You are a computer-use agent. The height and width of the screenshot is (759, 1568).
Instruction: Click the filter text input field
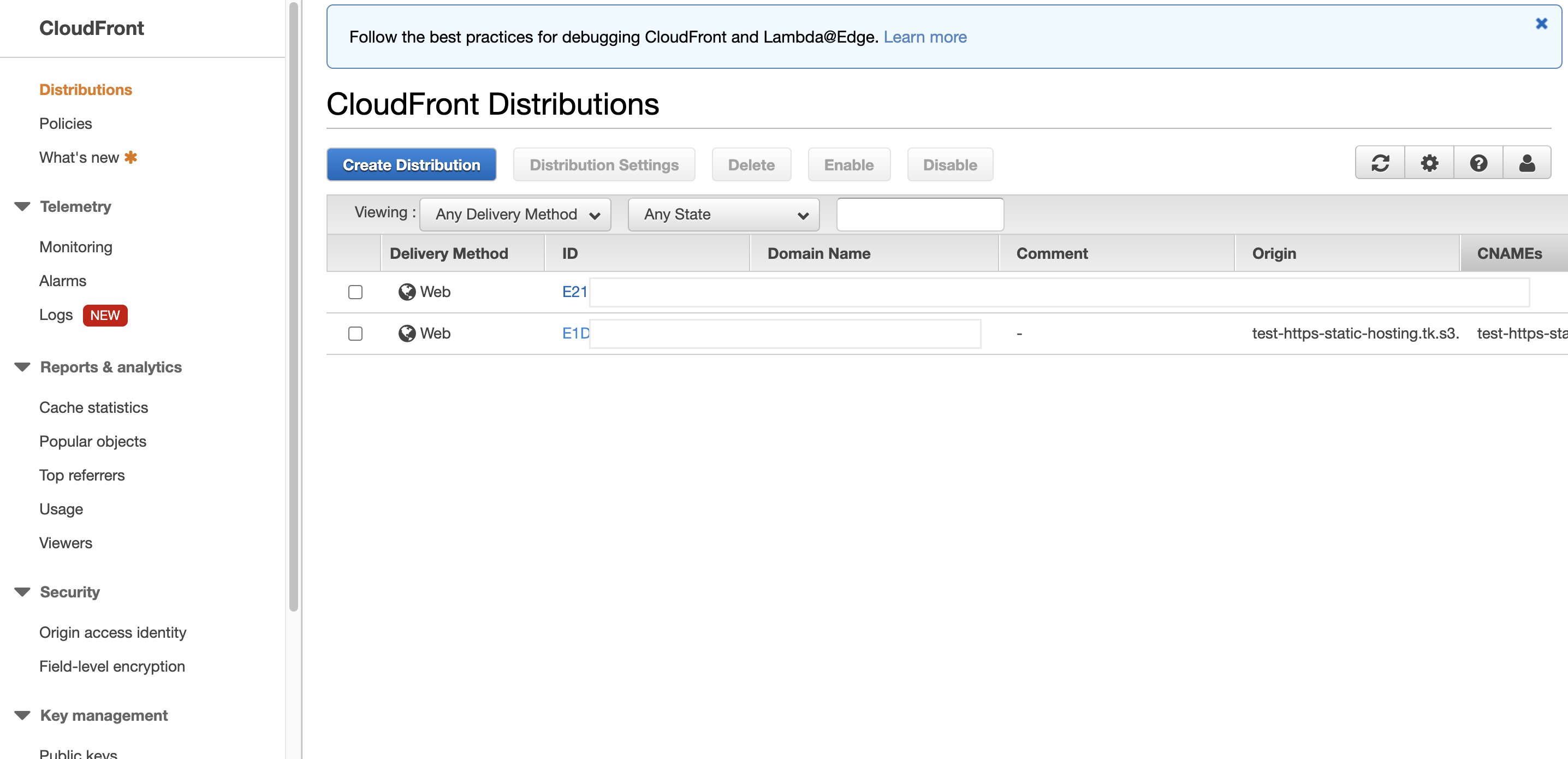point(920,214)
